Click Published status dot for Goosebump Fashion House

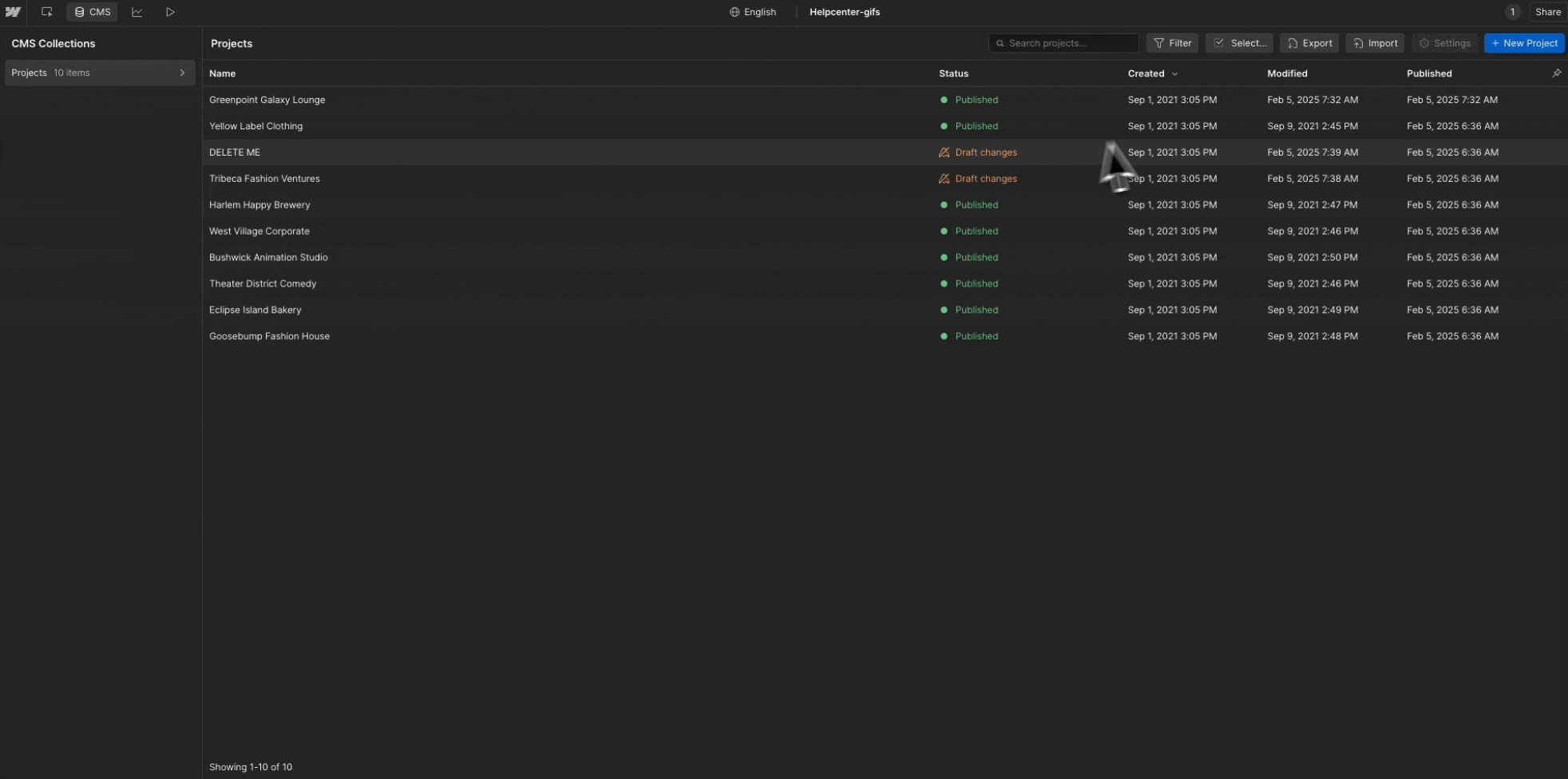pyautogui.click(x=944, y=336)
